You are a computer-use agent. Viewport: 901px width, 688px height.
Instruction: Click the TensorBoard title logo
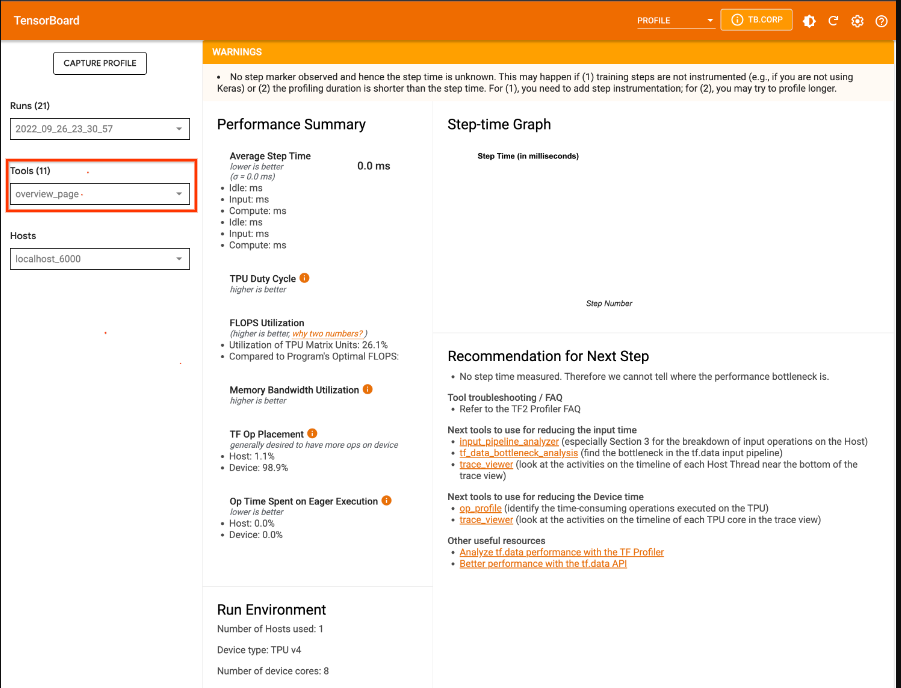coord(47,21)
